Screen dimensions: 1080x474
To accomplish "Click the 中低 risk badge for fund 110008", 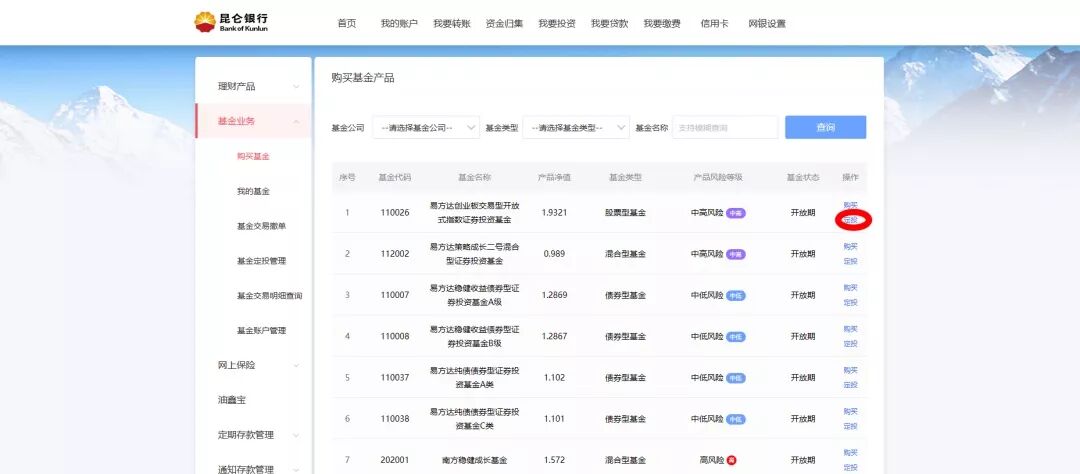I will (x=736, y=337).
